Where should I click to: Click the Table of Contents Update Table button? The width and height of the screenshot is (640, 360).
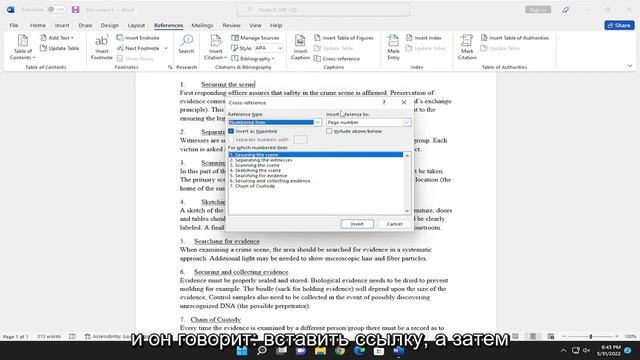pyautogui.click(x=60, y=48)
